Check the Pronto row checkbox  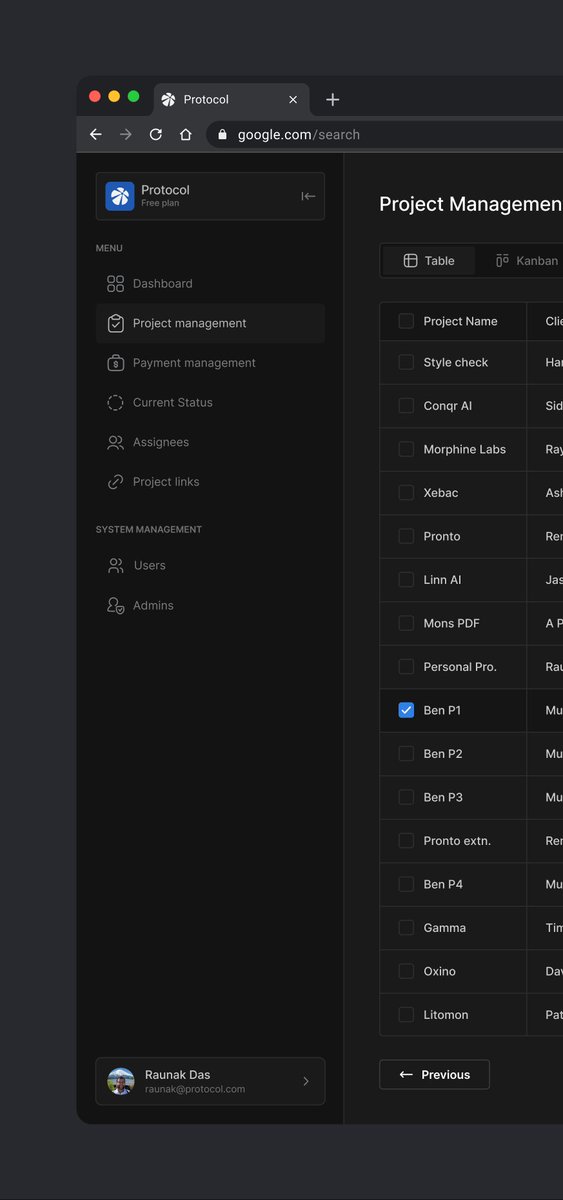[x=406, y=536]
